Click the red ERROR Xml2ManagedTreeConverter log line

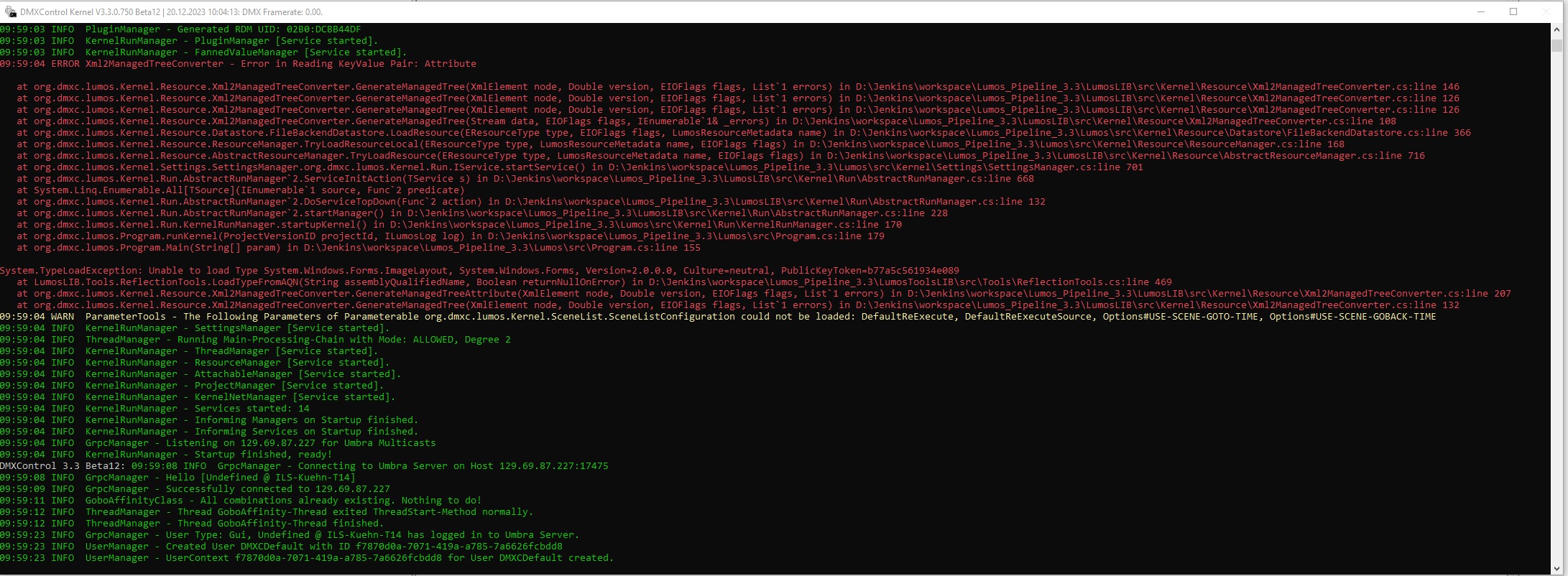[237, 64]
